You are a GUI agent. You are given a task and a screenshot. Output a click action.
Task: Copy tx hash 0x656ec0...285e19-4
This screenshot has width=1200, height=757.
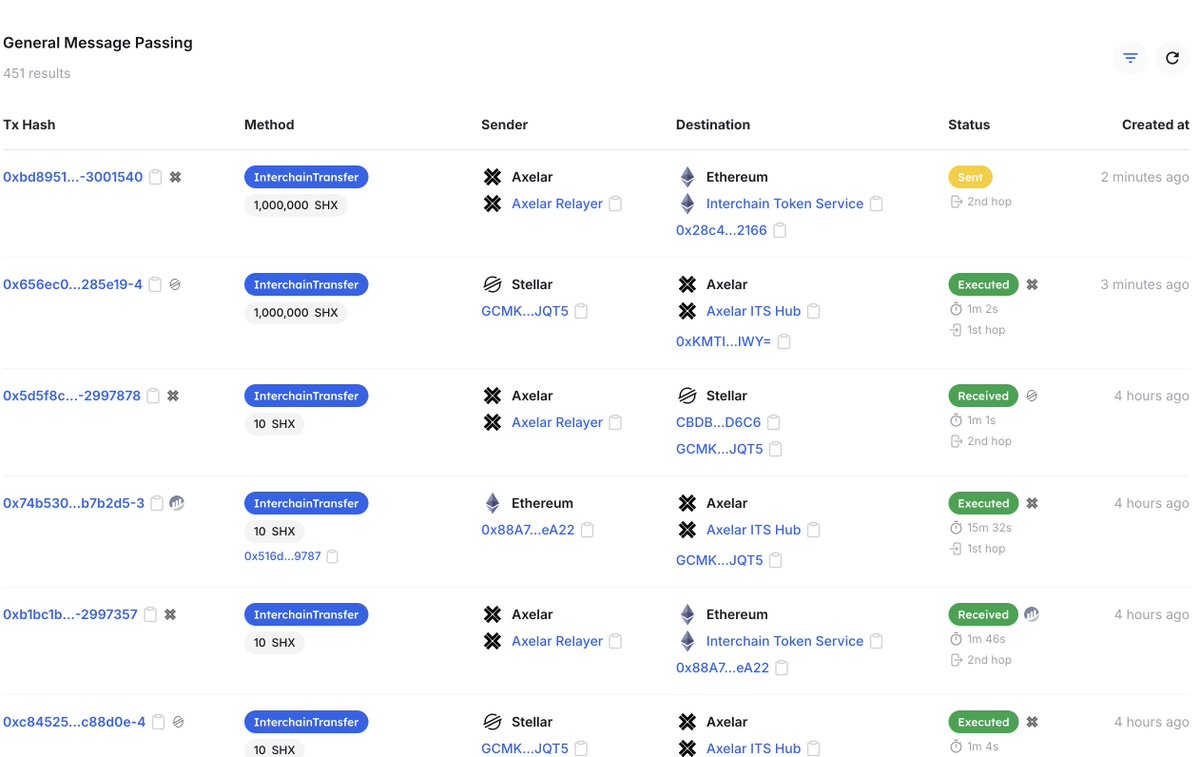coord(155,285)
